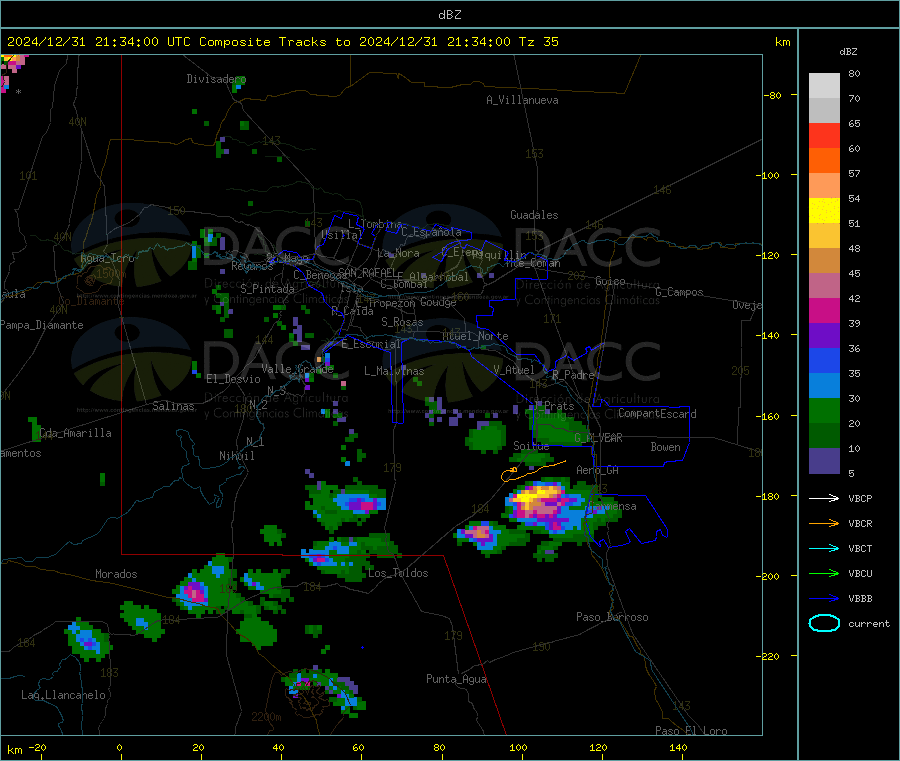Click the green VBCU arrow legend symbol

(x=824, y=573)
